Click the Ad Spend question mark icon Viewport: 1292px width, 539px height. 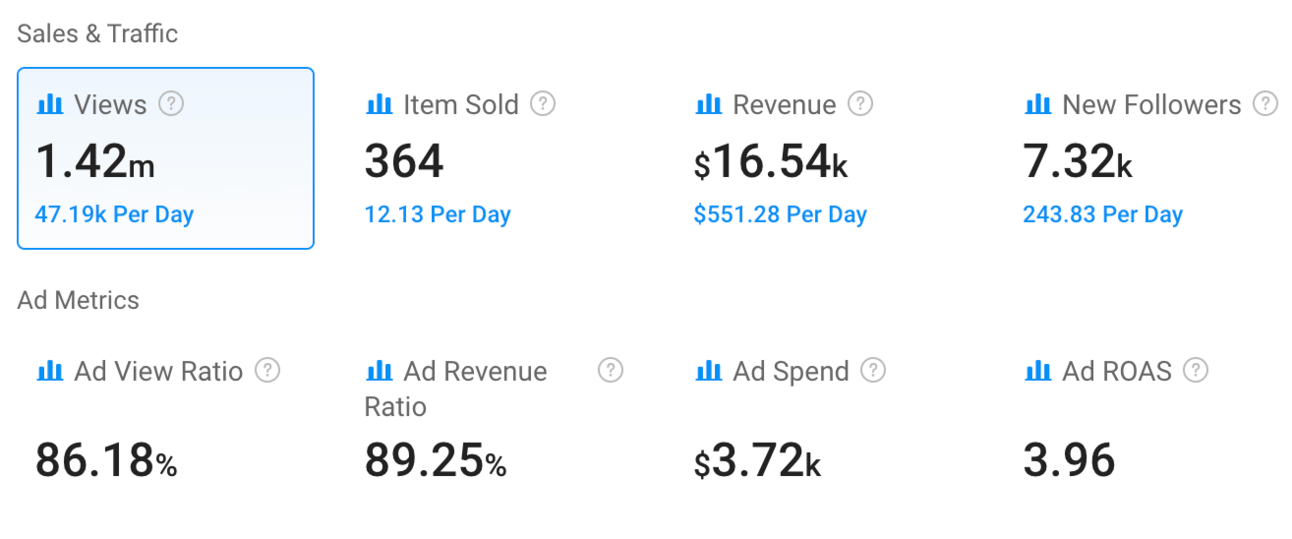[873, 371]
